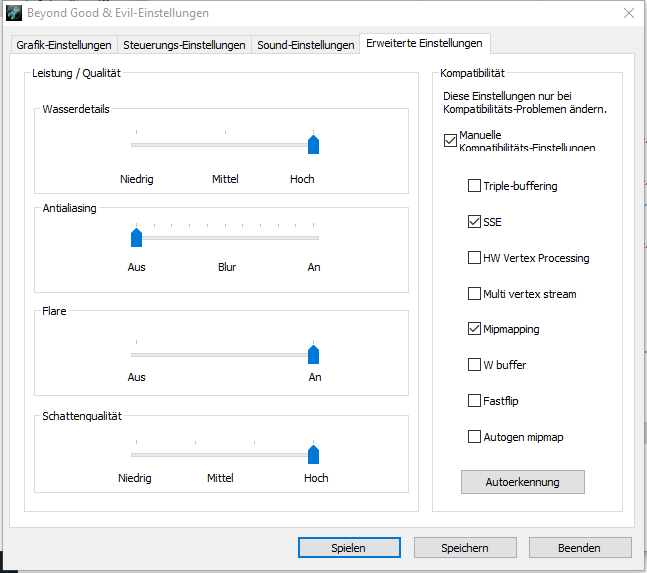Enable the Triple-buffering checkbox
647x573 pixels.
tap(474, 186)
